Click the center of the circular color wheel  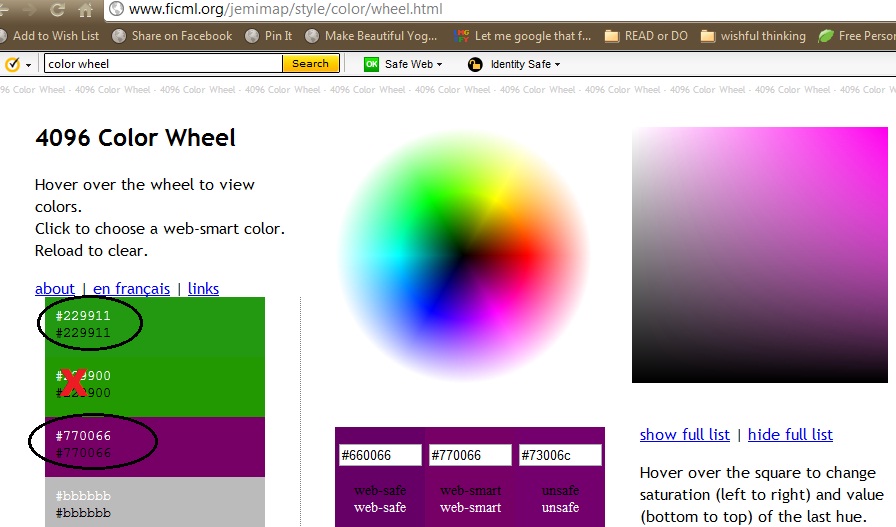click(463, 256)
